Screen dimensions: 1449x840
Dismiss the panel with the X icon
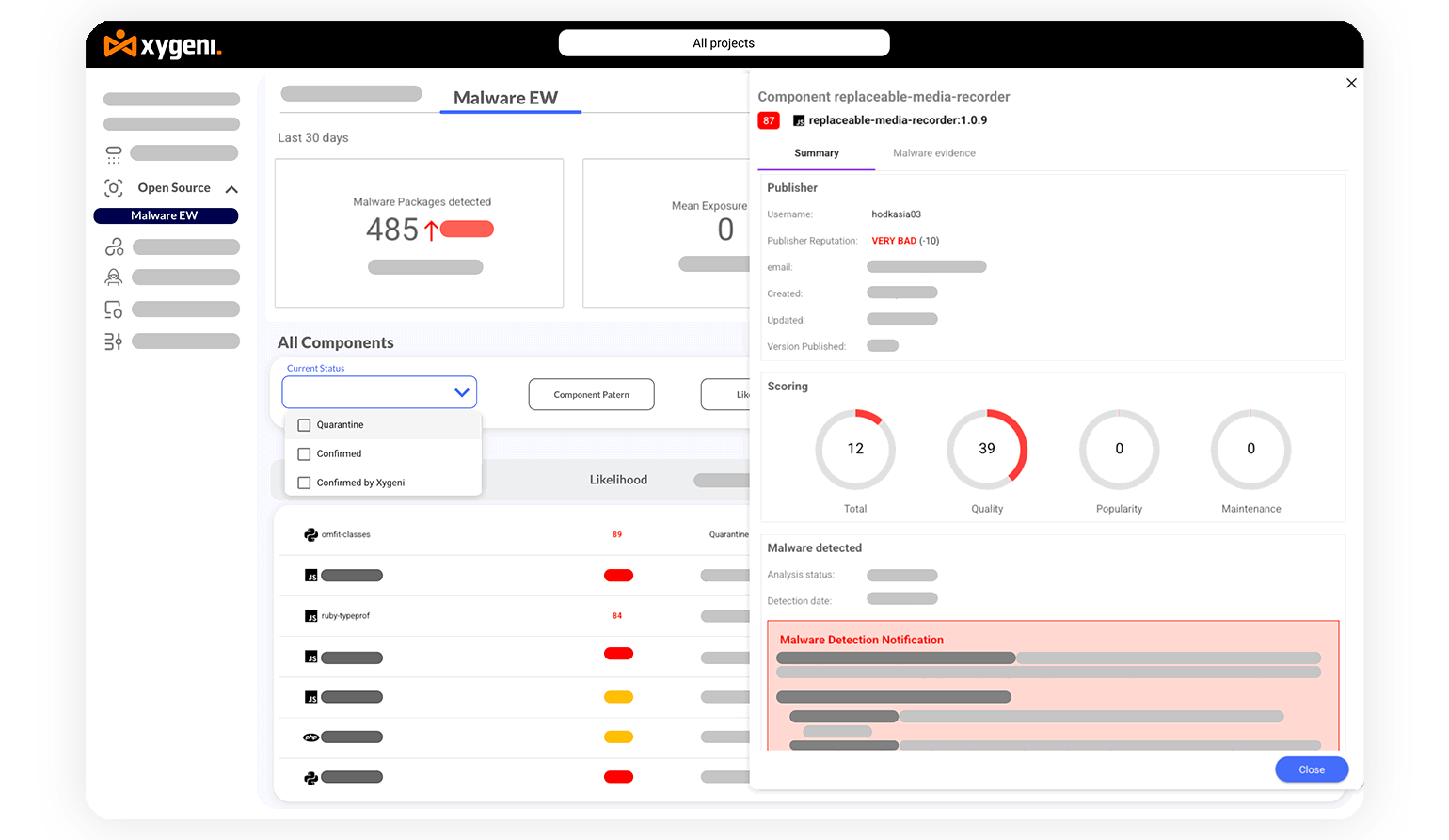coord(1351,84)
